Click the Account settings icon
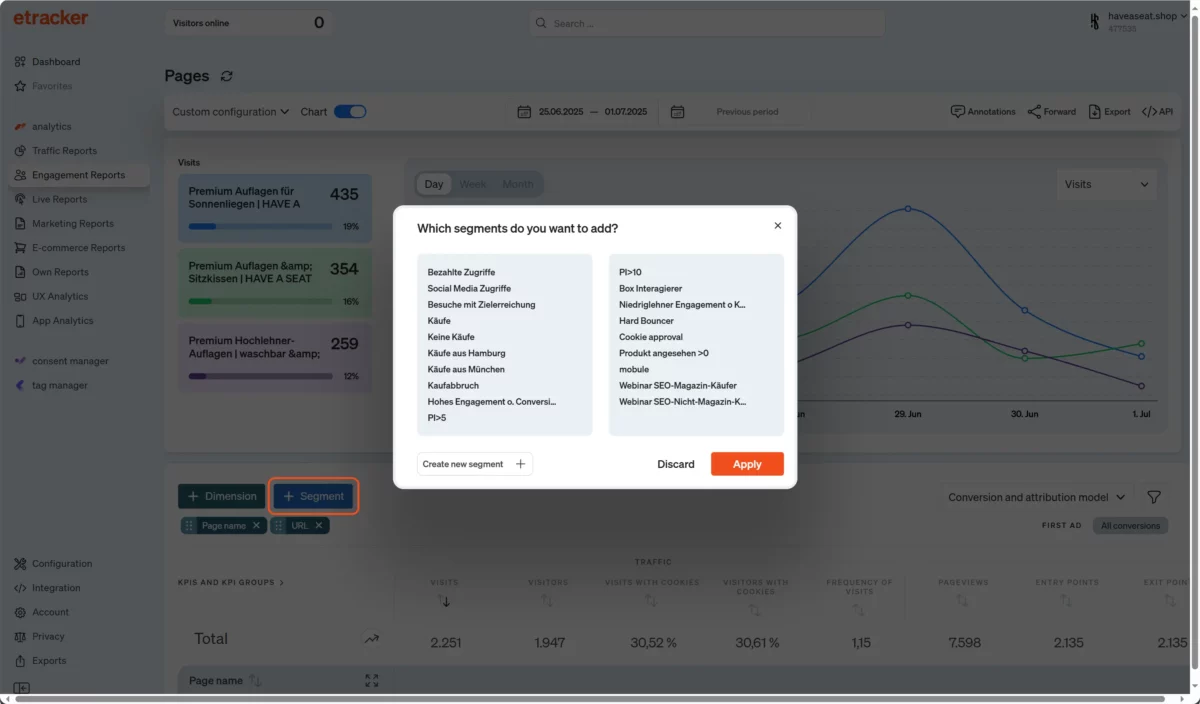Screen dimensions: 1200x704 tap(21, 612)
